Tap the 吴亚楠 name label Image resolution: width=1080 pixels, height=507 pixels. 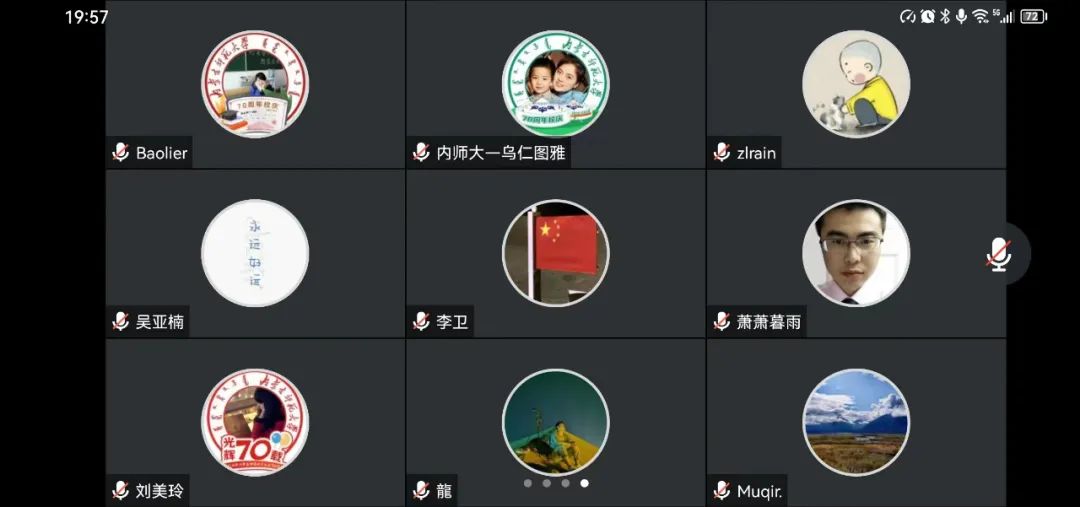tap(160, 322)
